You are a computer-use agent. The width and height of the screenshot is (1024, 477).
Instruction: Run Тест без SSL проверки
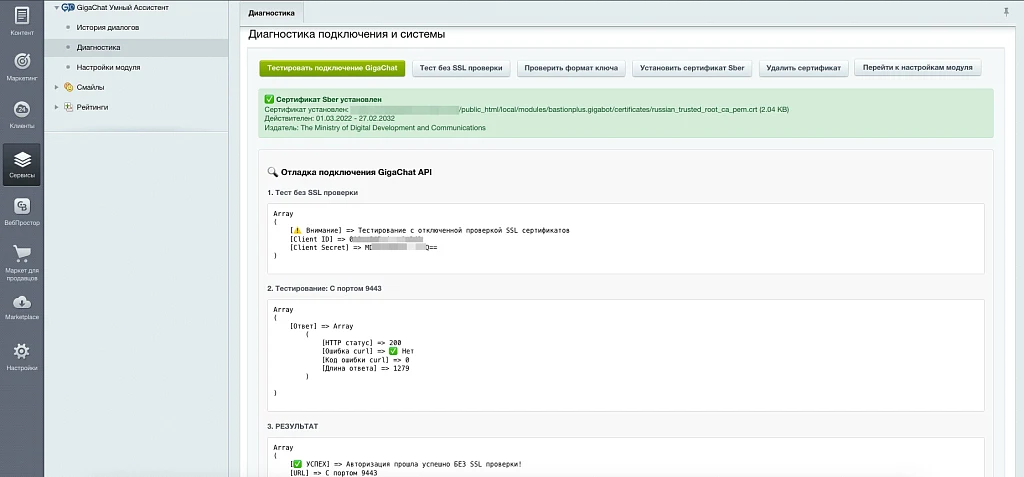461,68
